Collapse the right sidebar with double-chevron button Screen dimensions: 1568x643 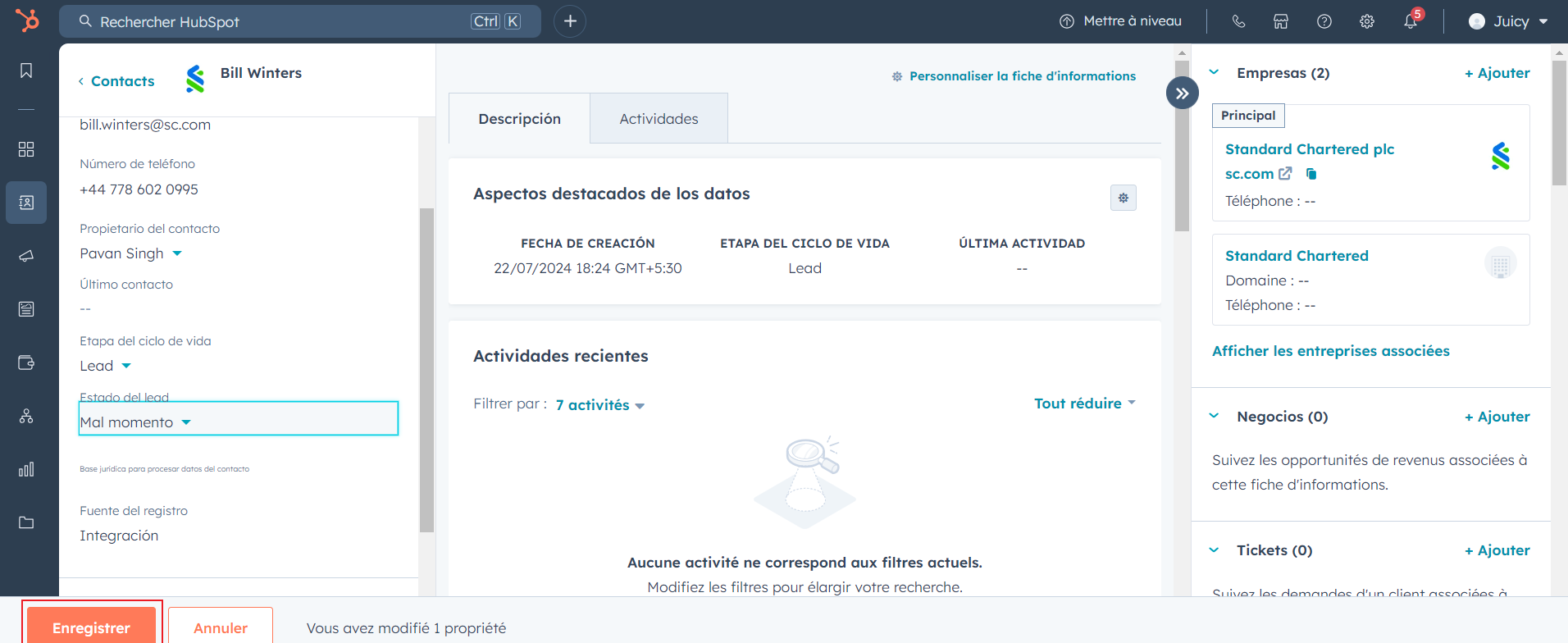[x=1182, y=93]
